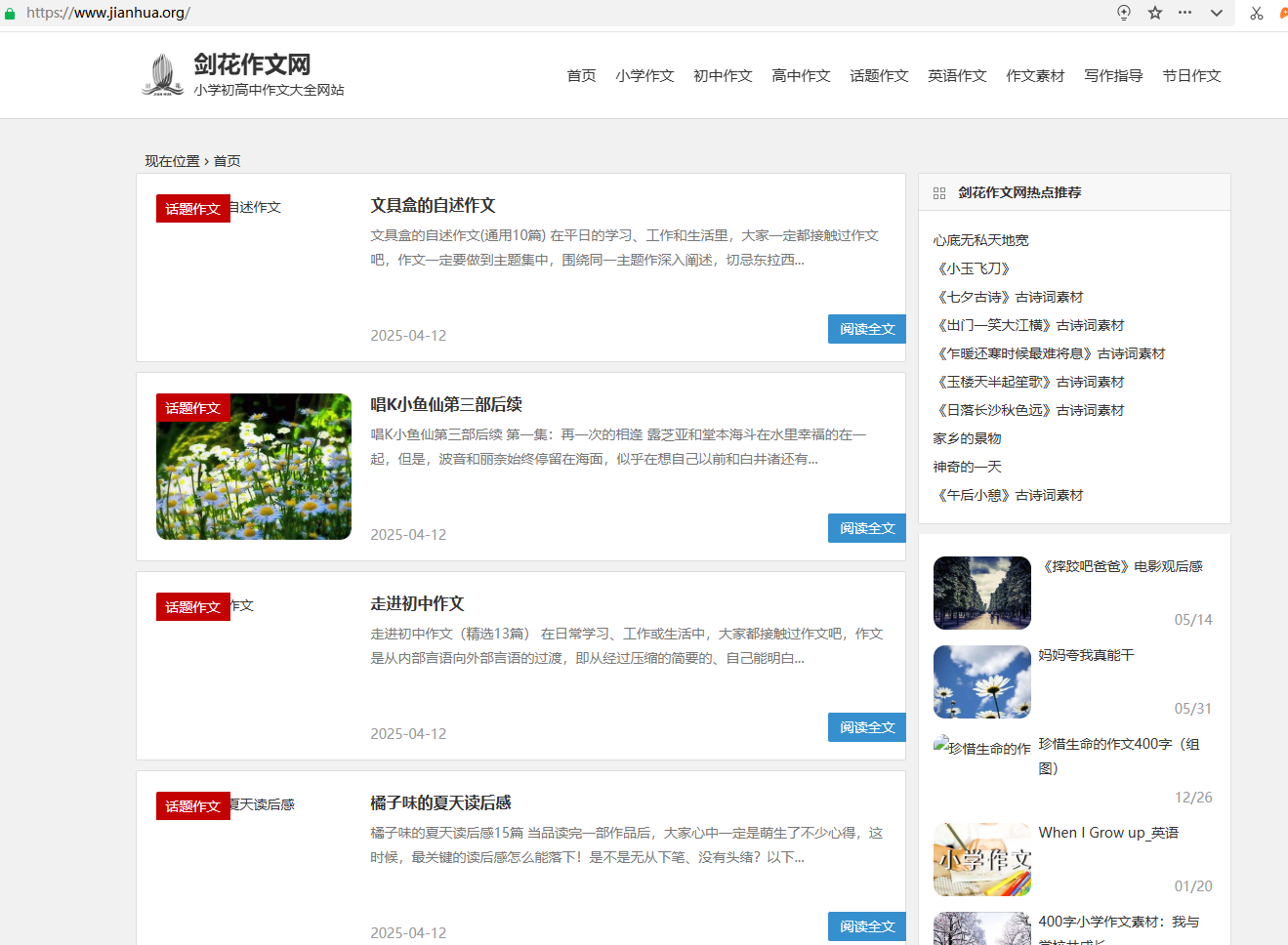Open 《小李飞刀》 in the hot recommendations
The image size is (1288, 945).
974,268
